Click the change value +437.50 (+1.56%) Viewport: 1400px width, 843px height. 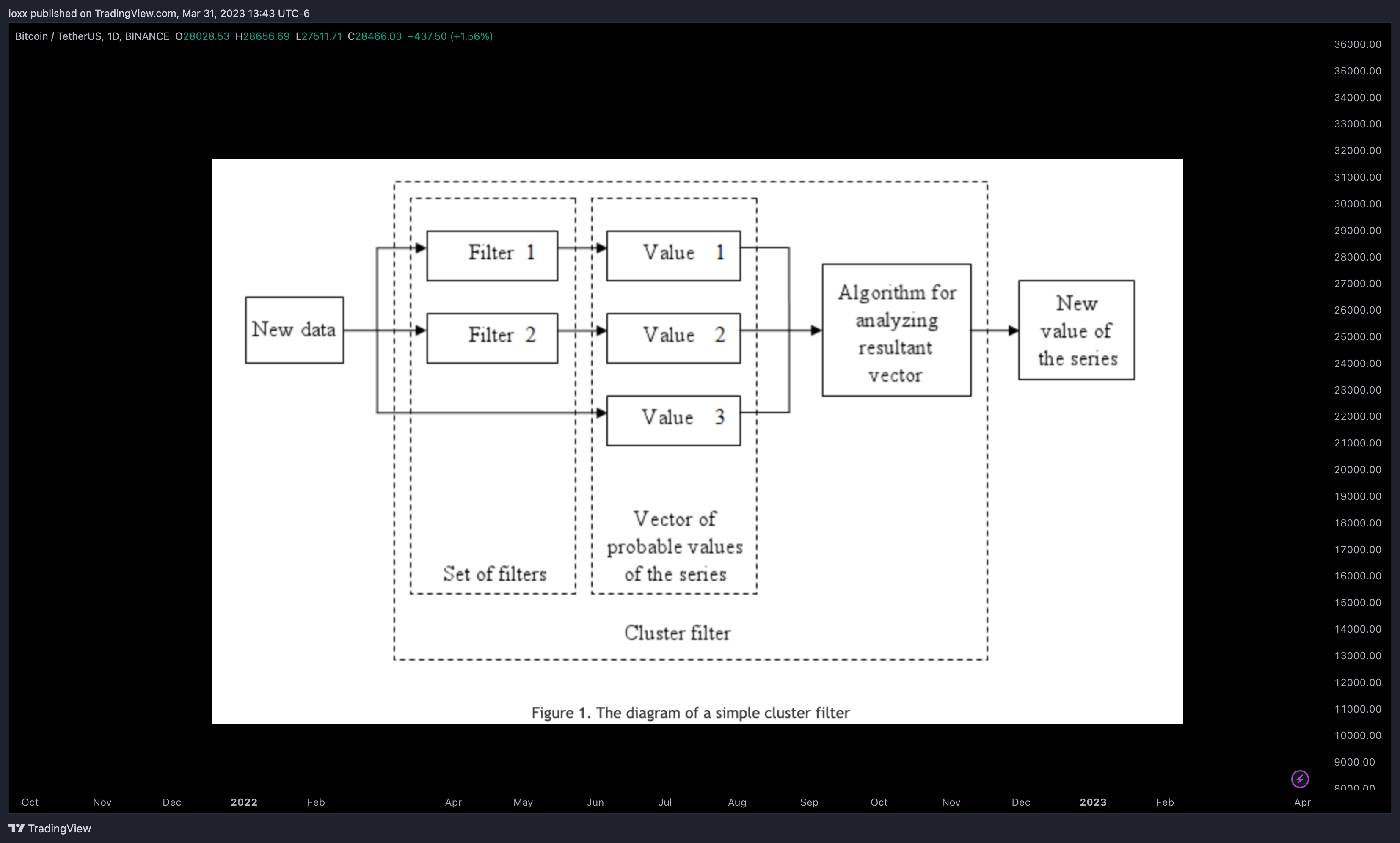pyautogui.click(x=450, y=36)
